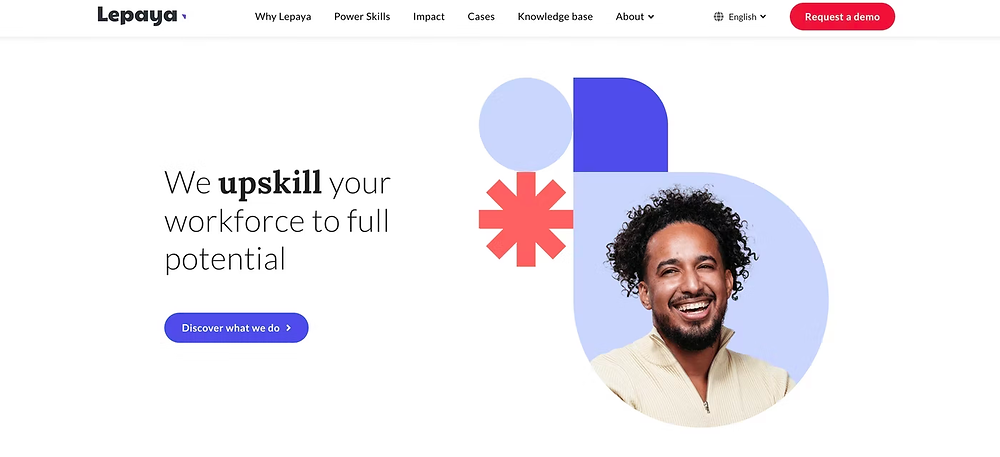The width and height of the screenshot is (1000, 457).
Task: Click the red asterisk graphic
Action: click(x=526, y=219)
